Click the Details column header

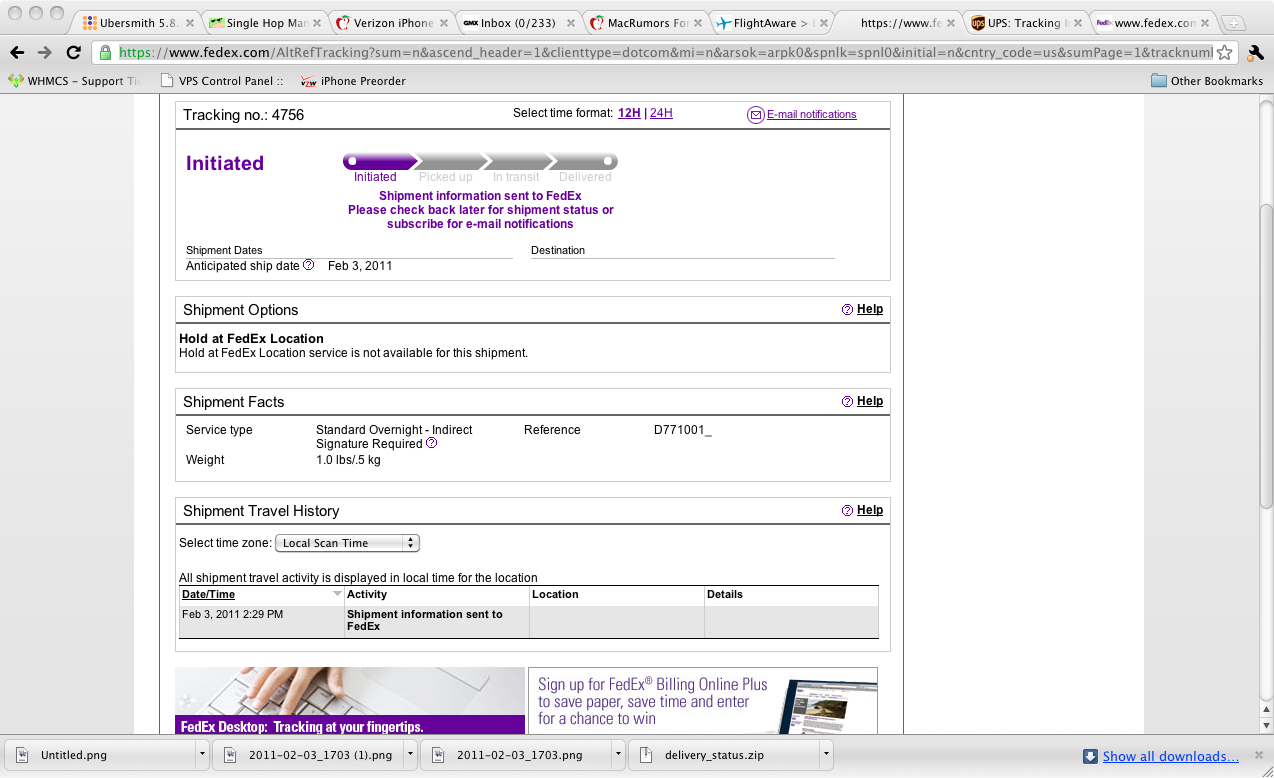tap(725, 594)
